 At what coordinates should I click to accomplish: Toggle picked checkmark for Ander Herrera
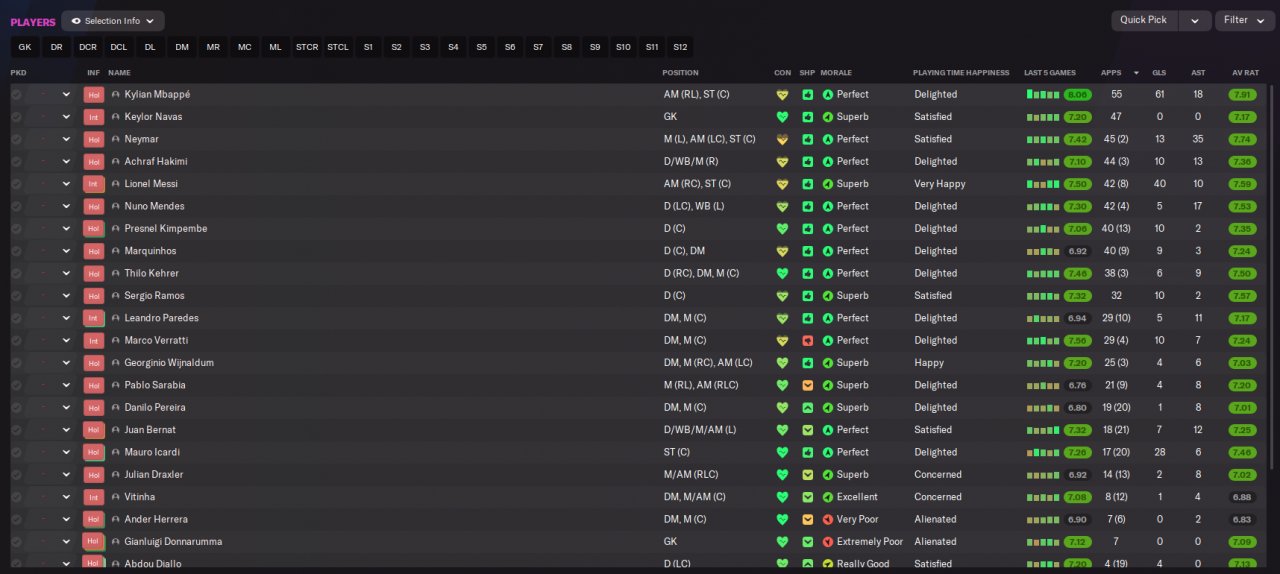(16, 520)
